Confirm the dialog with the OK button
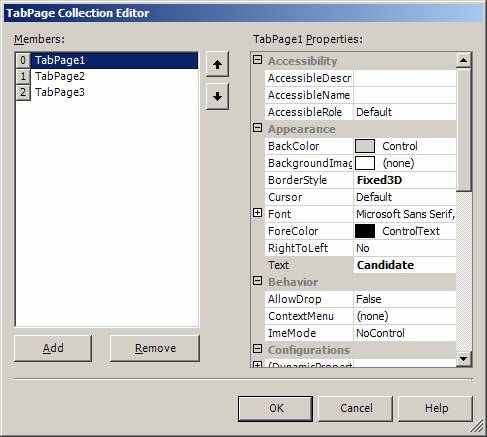This screenshot has height=437, width=487. (276, 408)
